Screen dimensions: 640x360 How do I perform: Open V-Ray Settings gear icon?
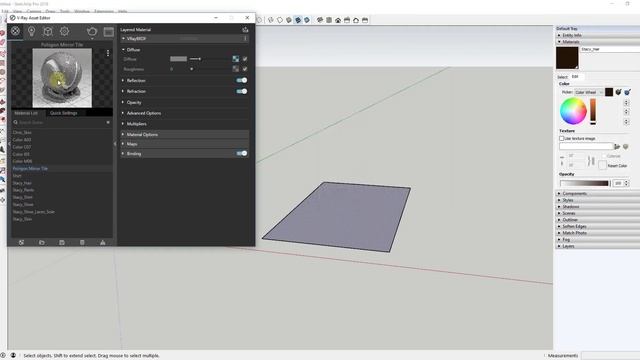(x=64, y=31)
